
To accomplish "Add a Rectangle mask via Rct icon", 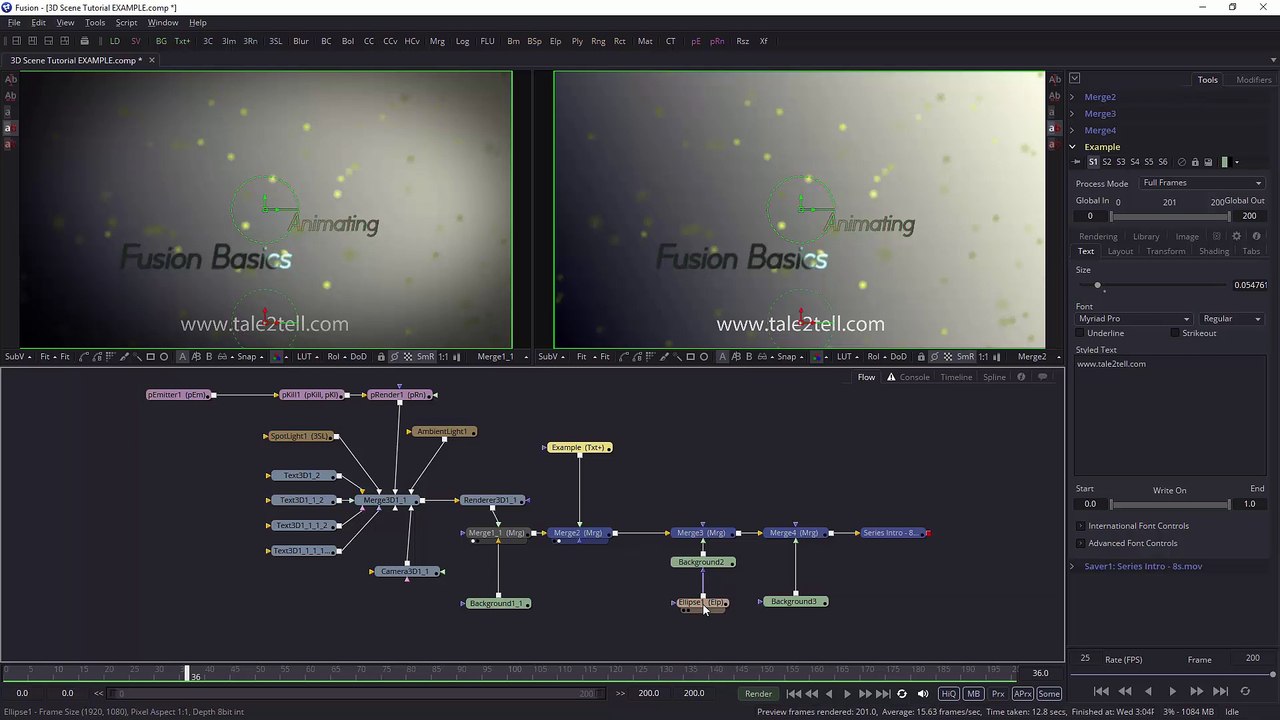I will tap(620, 41).
